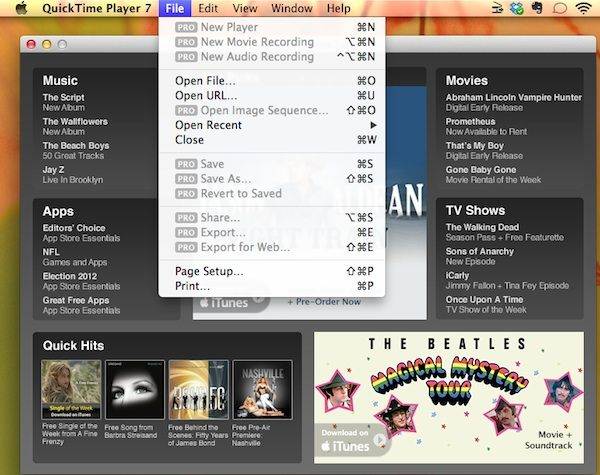
Task: Expand the Open Recent submenu arrow
Action: (373, 125)
